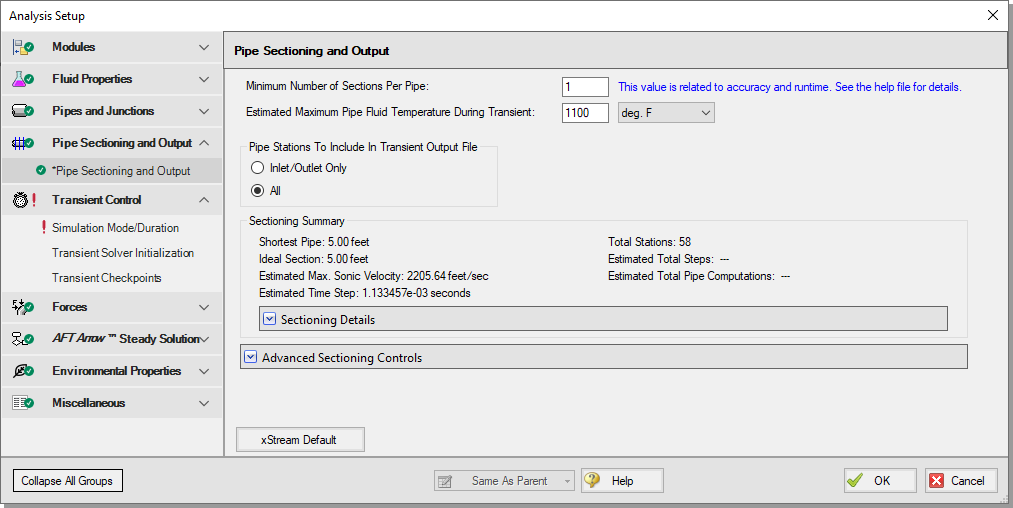
Task: Expand the Sectioning Details section
Action: [x=269, y=319]
